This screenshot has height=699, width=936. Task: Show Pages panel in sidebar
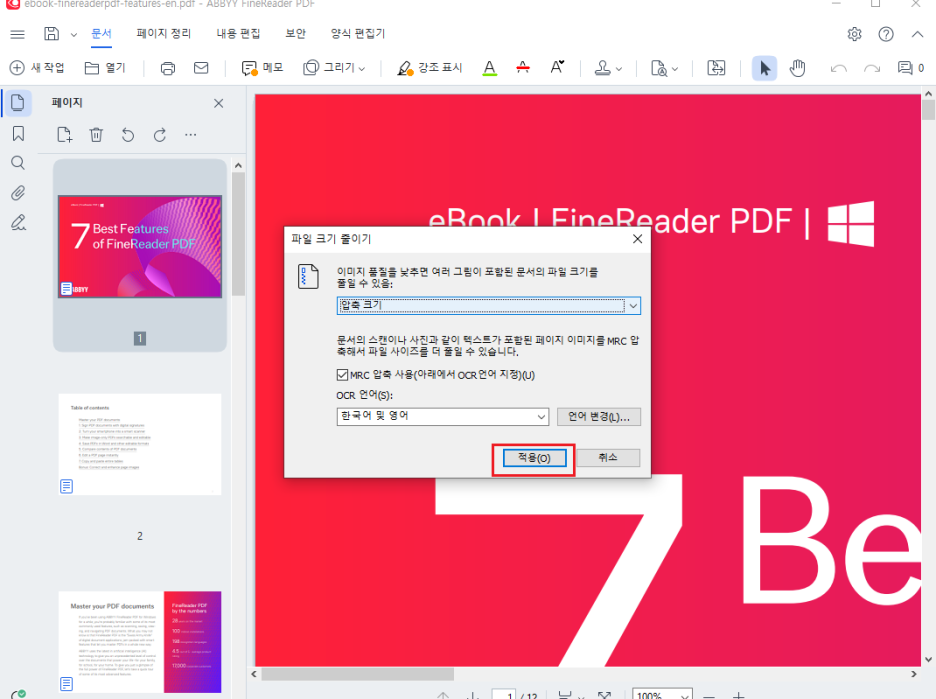pos(18,103)
